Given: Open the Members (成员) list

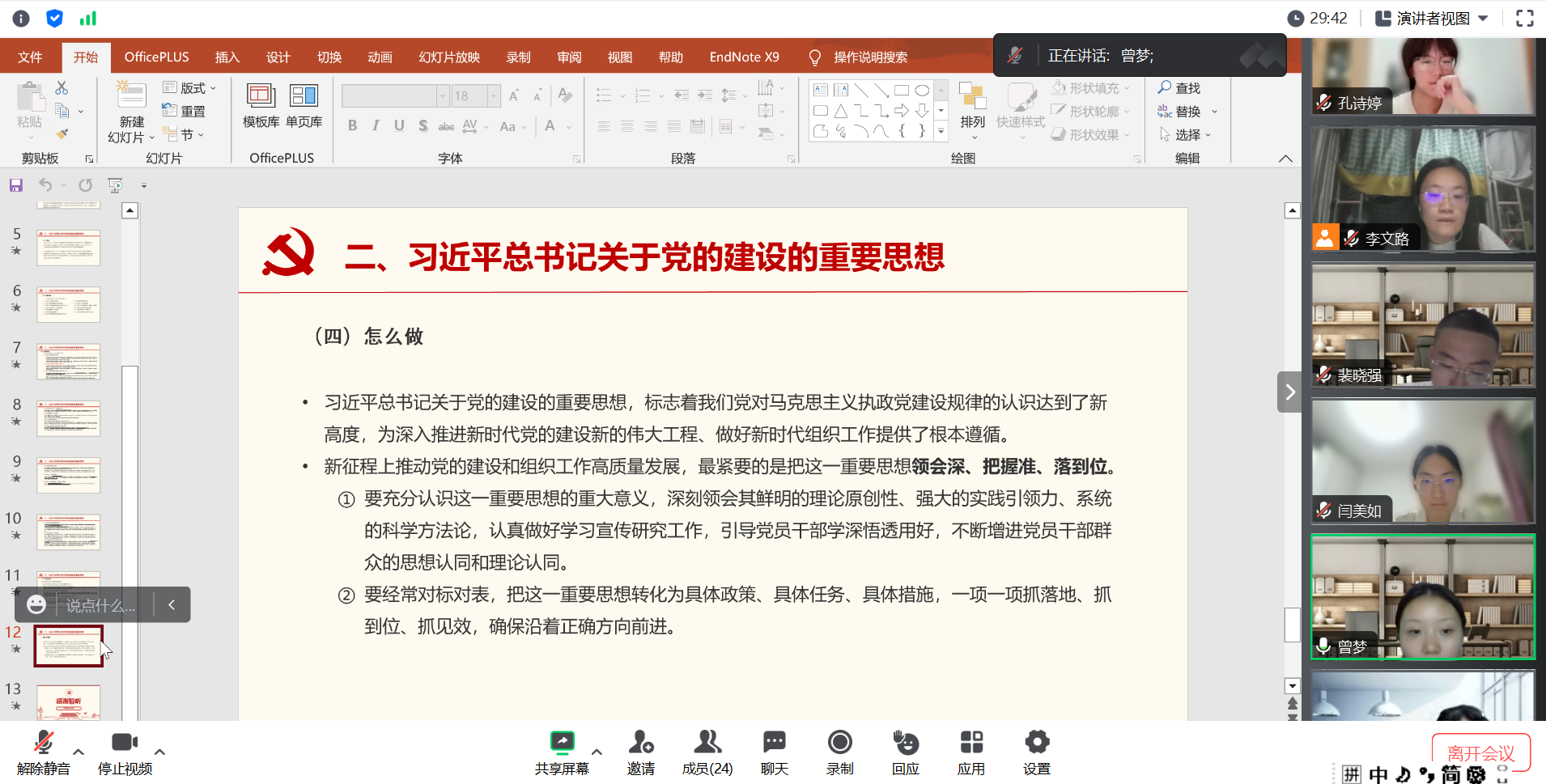Looking at the screenshot, I should pos(707,743).
